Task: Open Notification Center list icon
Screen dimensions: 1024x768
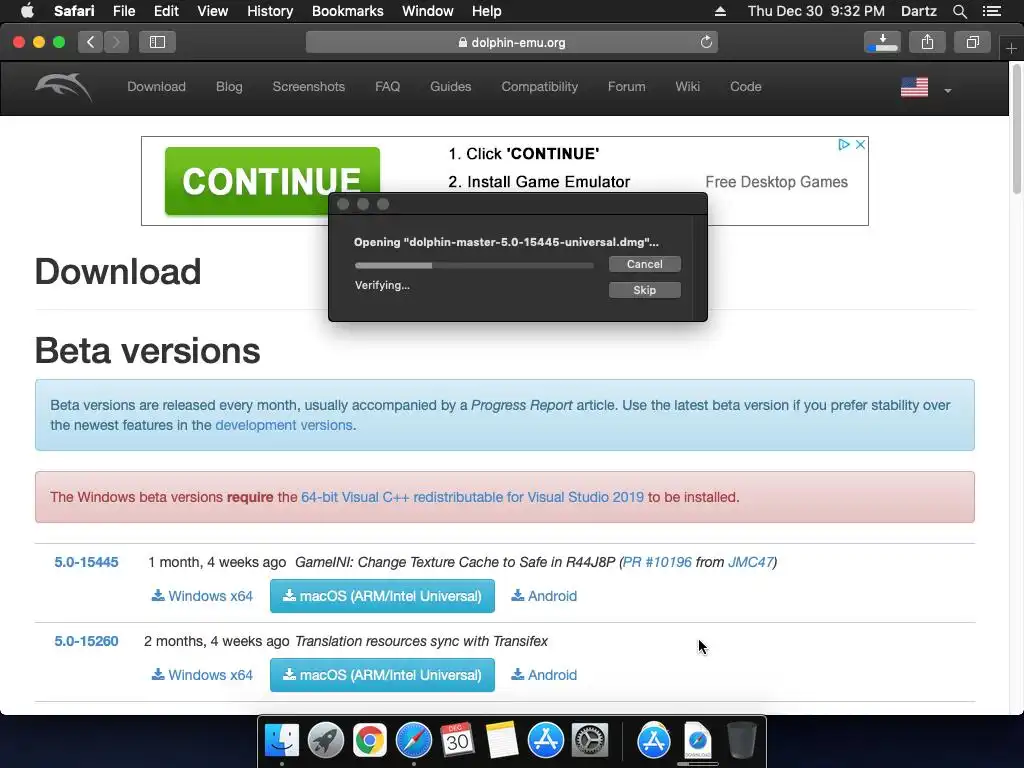Action: pyautogui.click(x=991, y=11)
